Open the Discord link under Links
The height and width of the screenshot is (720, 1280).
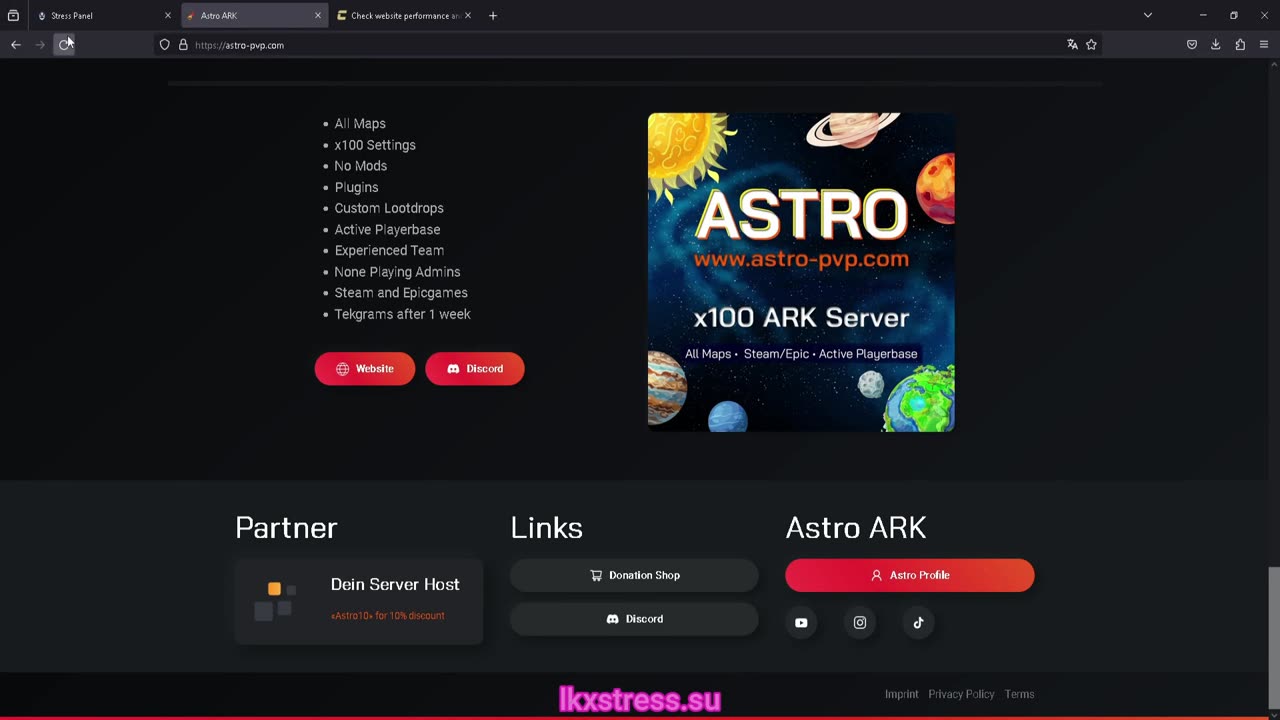[x=634, y=619]
